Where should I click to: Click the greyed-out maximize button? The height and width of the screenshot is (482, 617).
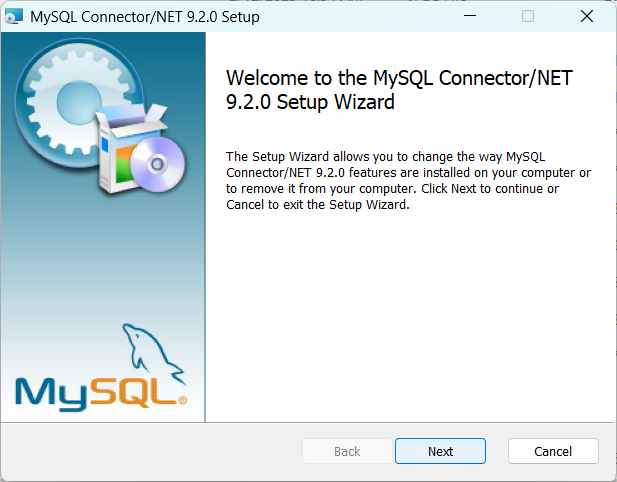(x=528, y=16)
